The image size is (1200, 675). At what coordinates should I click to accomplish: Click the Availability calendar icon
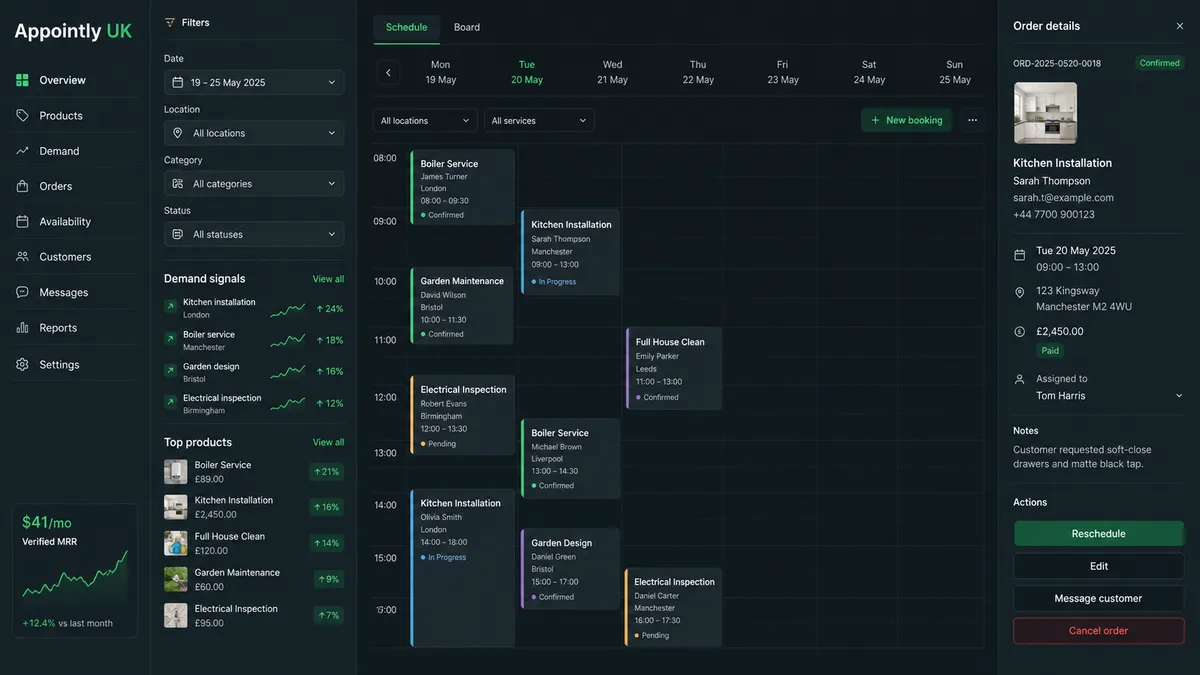pyautogui.click(x=22, y=222)
